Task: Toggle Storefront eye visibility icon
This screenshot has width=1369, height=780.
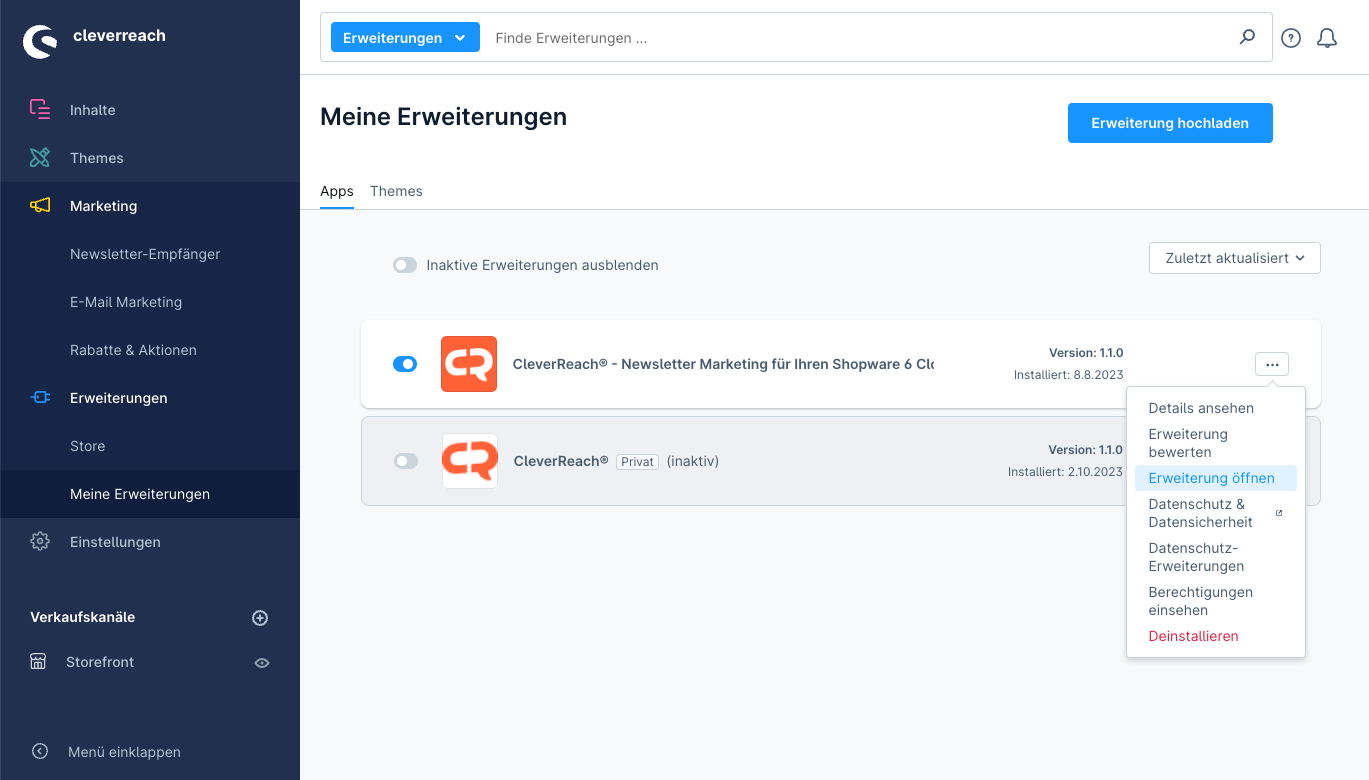Action: tap(262, 662)
